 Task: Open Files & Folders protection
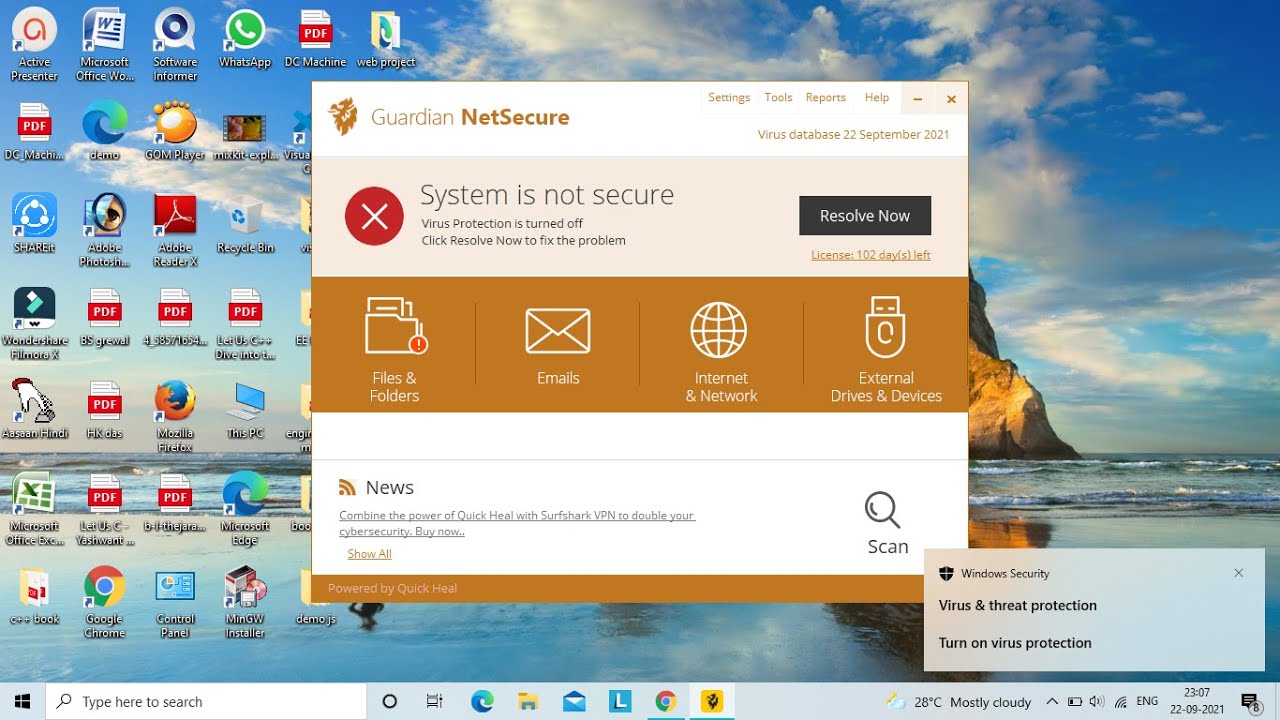[x=394, y=350]
